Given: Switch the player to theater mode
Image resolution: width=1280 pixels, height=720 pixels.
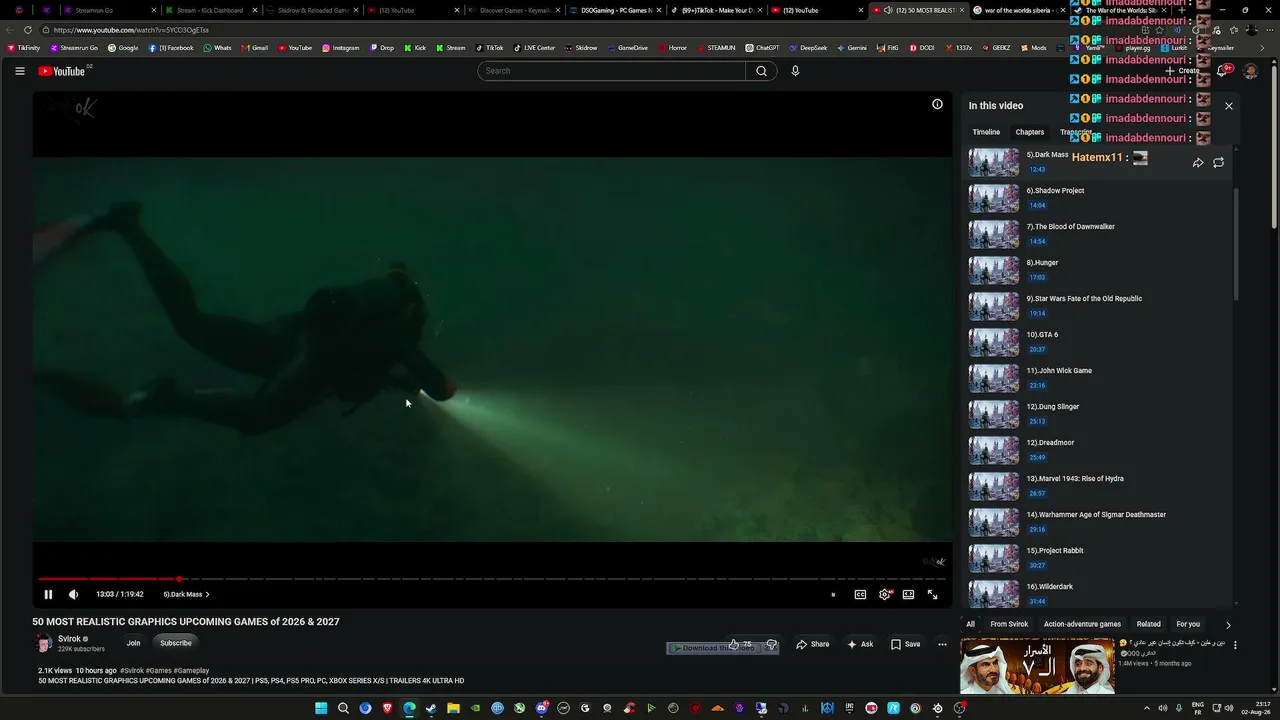Looking at the screenshot, I should coord(908,594).
